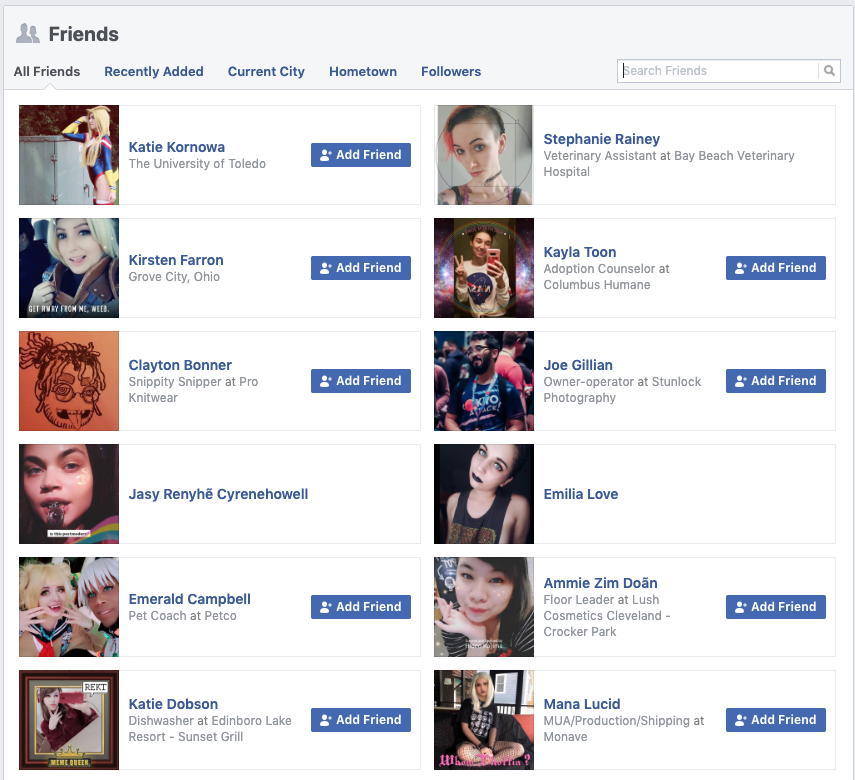
Task: Click 'Adoption Counselor at Columbus Humane' text
Action: [x=606, y=277]
